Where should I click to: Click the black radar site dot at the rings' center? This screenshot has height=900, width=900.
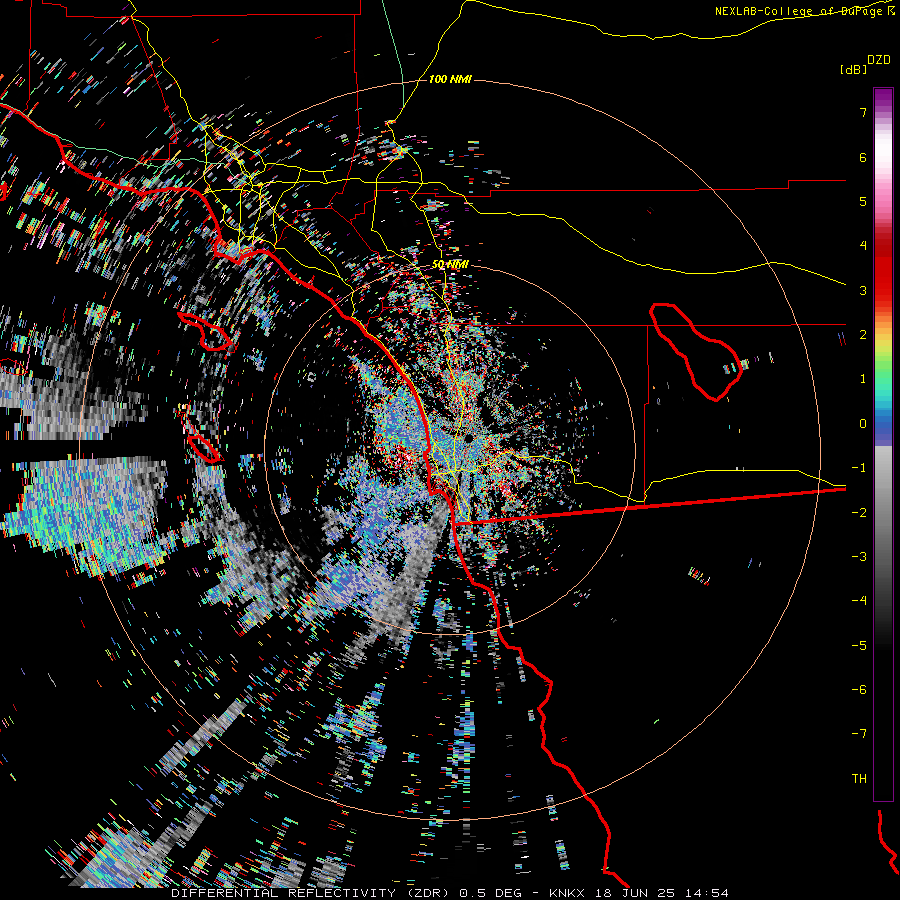[469, 439]
